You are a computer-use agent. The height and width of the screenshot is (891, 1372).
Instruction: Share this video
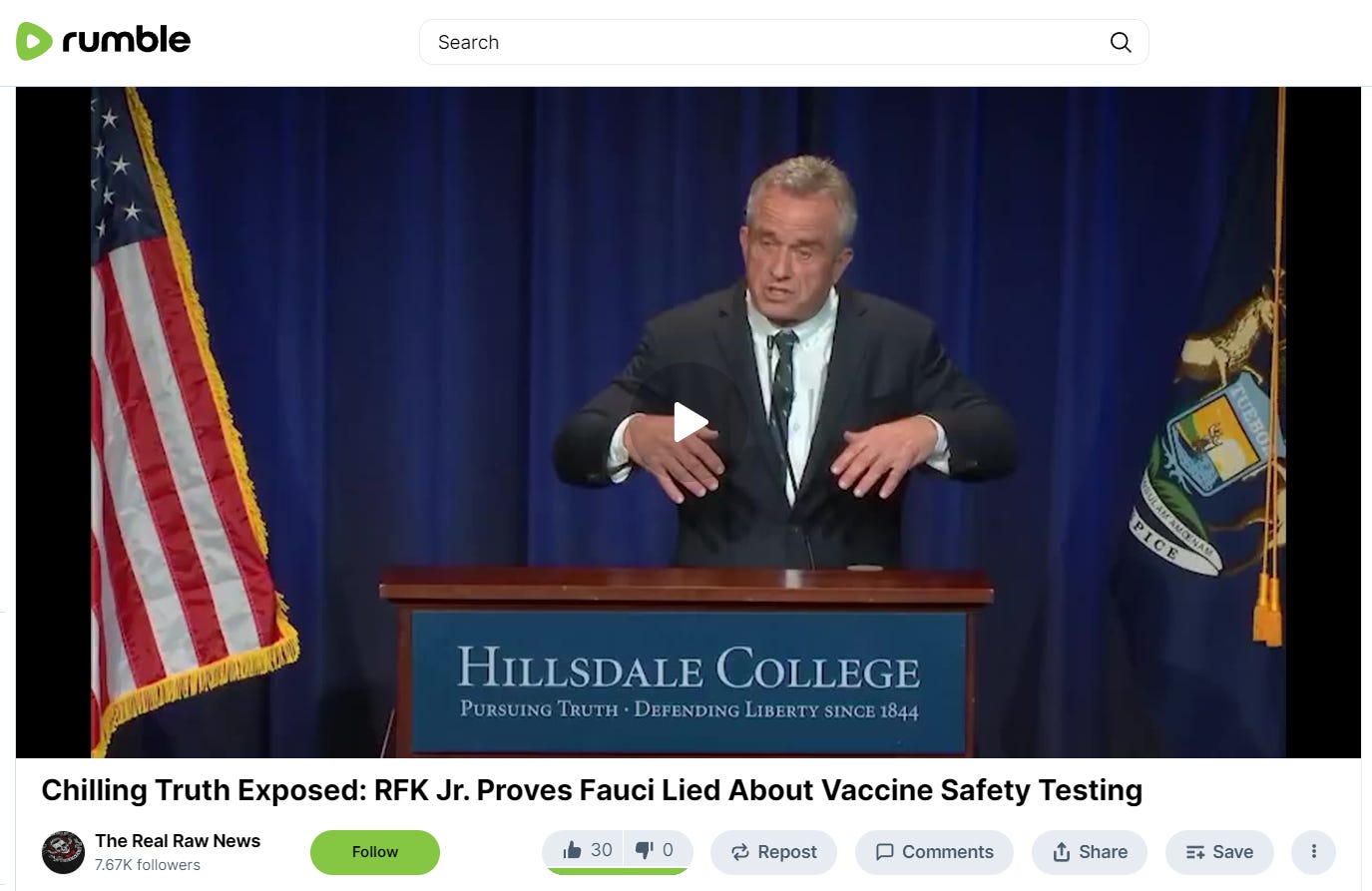[1090, 852]
